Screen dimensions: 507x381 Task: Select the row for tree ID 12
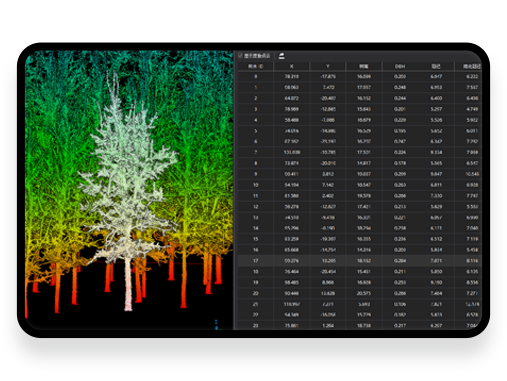click(359, 207)
